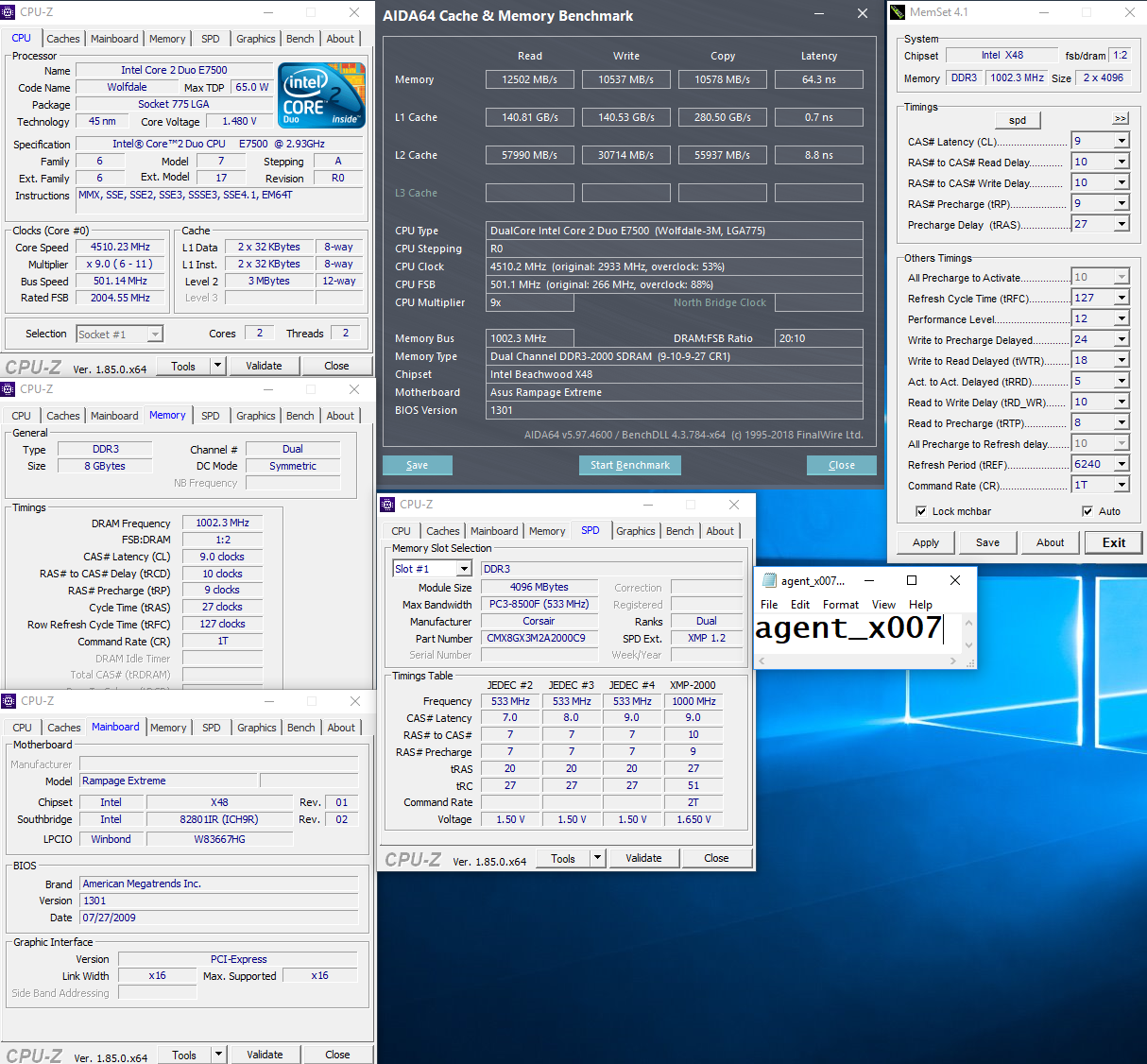Click XMP-2000 Frequency 1000 MHz cell
The height and width of the screenshot is (1064, 1147).
coord(693,701)
